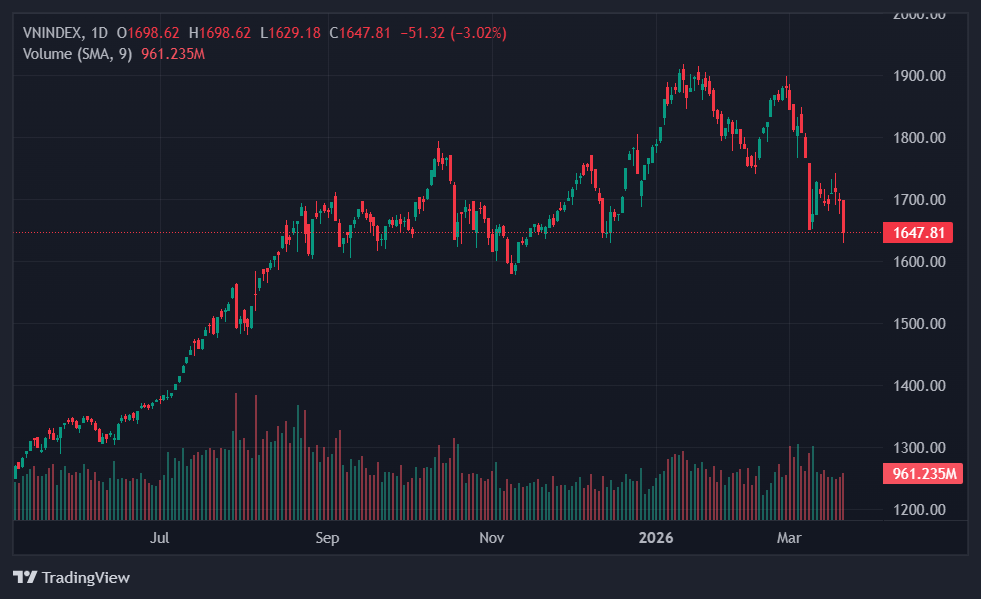This screenshot has width=981, height=599.
Task: Click the 1400.00 price scale label
Action: click(919, 385)
